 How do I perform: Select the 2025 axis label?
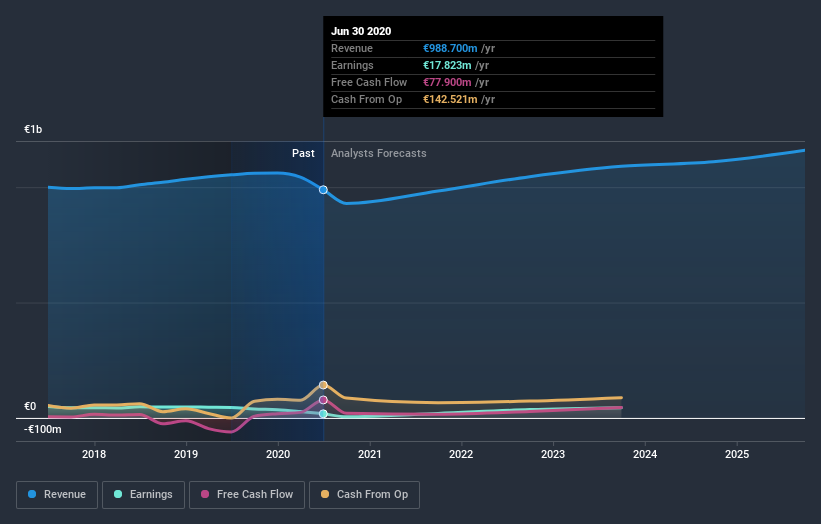point(737,454)
